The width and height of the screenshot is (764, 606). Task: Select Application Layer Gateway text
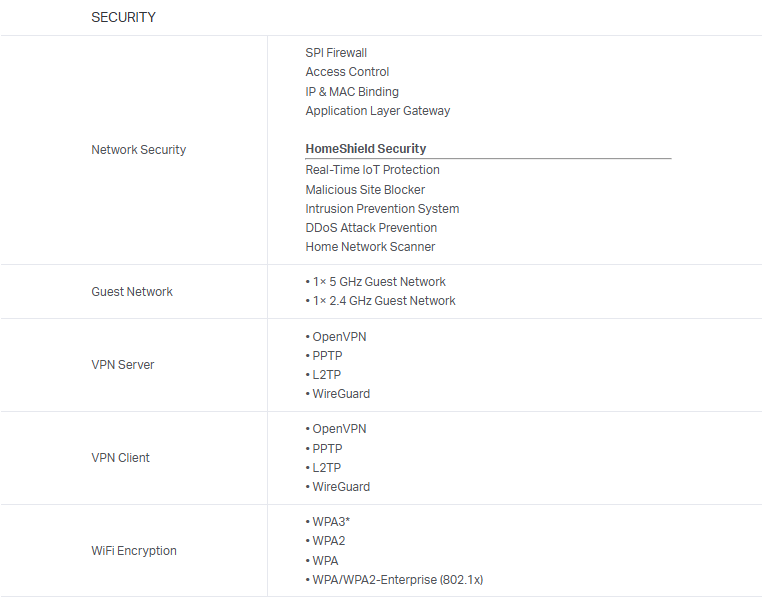click(x=377, y=111)
